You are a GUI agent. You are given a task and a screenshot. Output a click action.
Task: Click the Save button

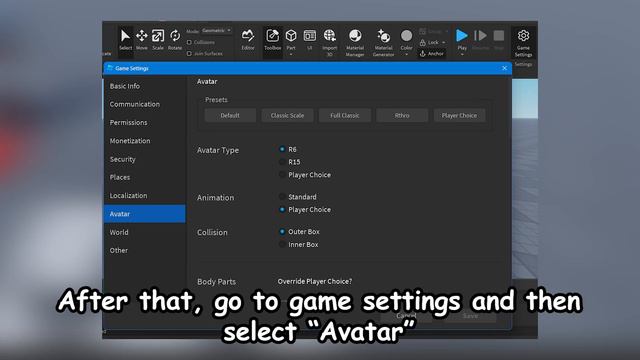[470, 316]
